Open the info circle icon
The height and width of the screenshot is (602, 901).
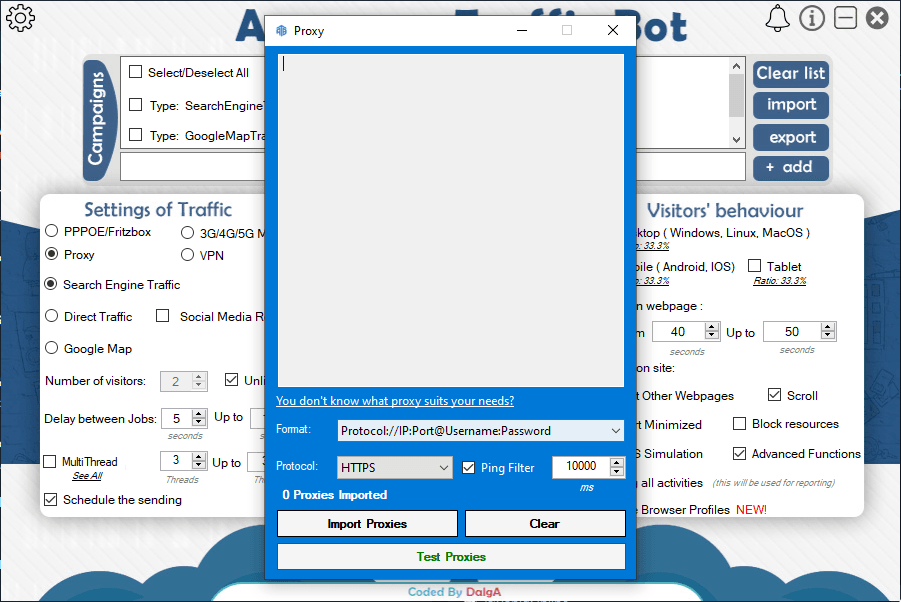[x=812, y=18]
